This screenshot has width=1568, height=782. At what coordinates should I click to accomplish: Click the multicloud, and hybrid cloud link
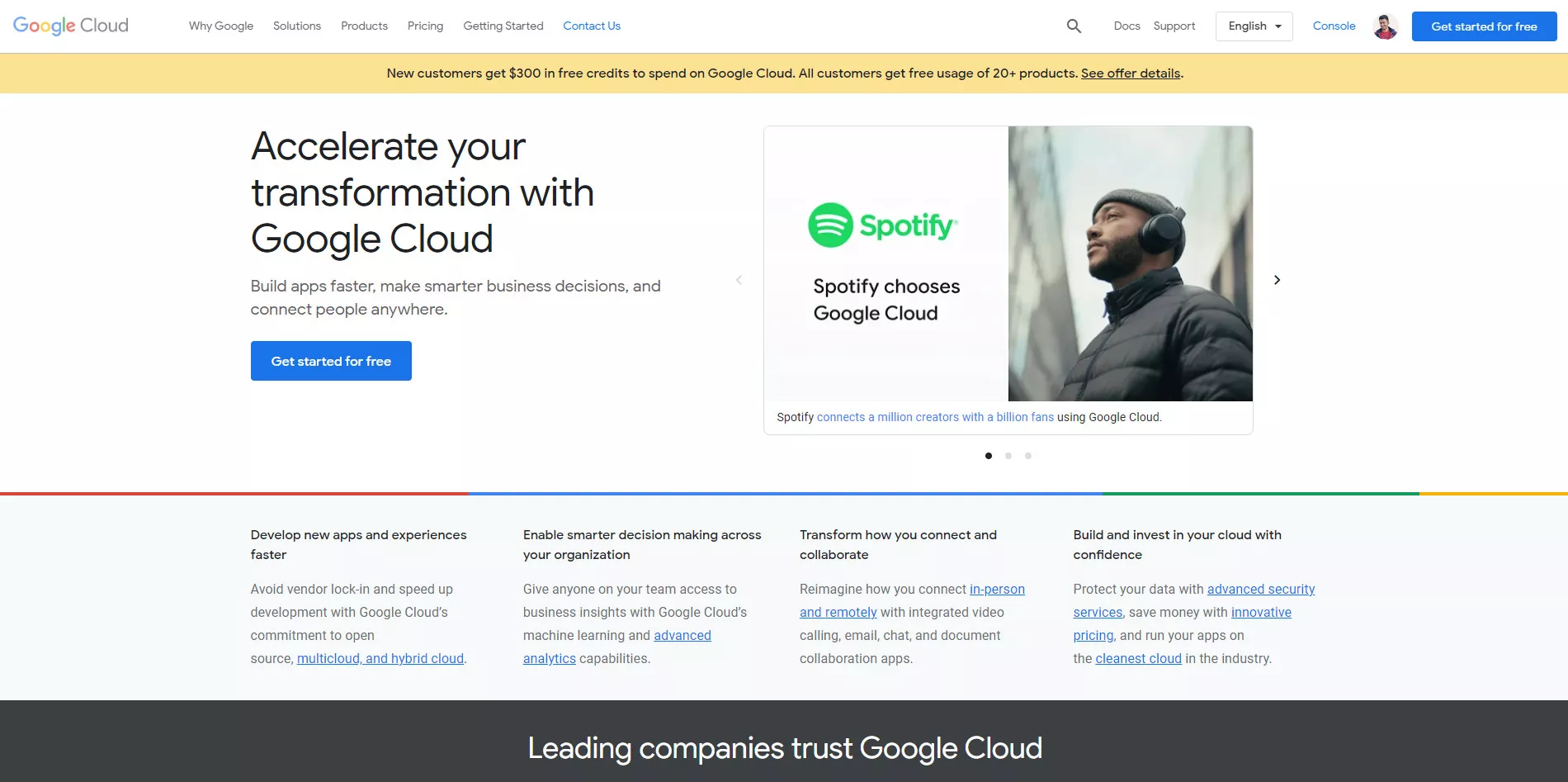click(380, 658)
